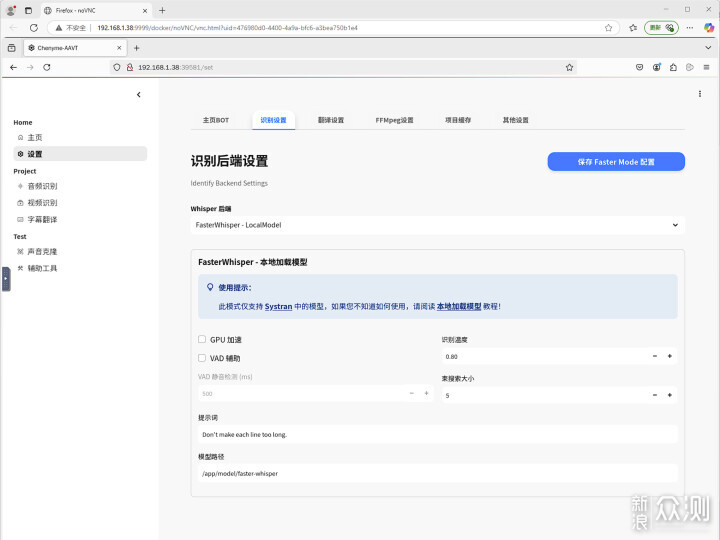
Task: Add outer Edge page to favorites star
Action: (608, 28)
